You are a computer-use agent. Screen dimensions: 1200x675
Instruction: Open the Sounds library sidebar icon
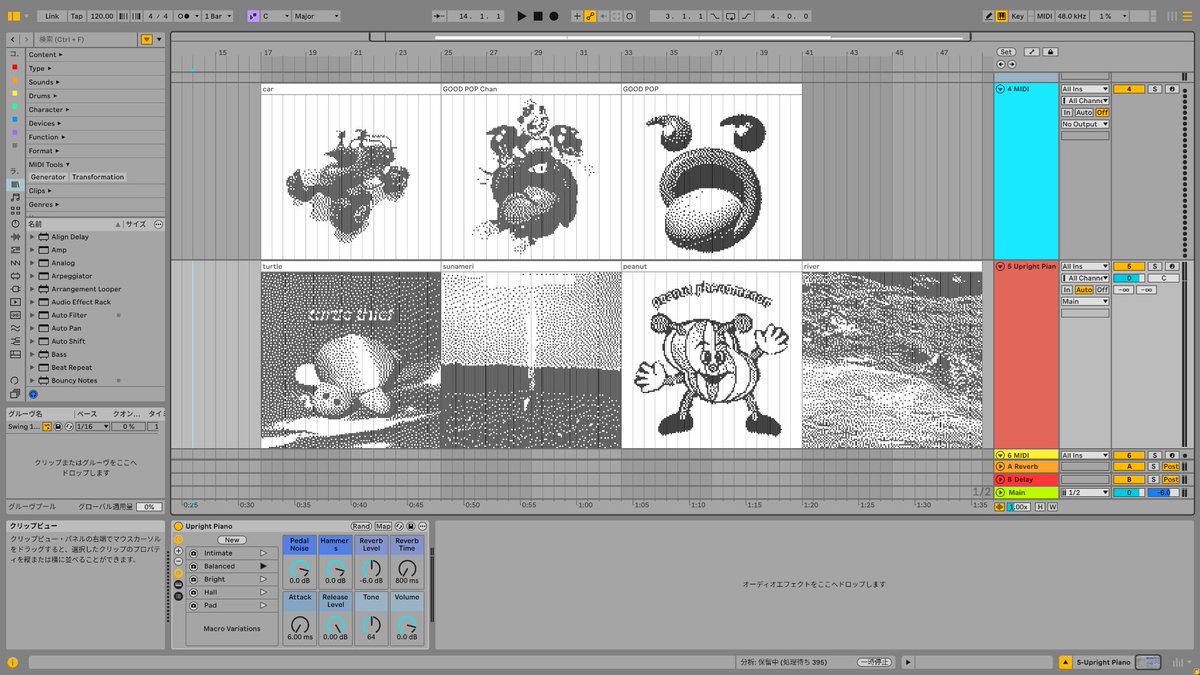pos(15,197)
